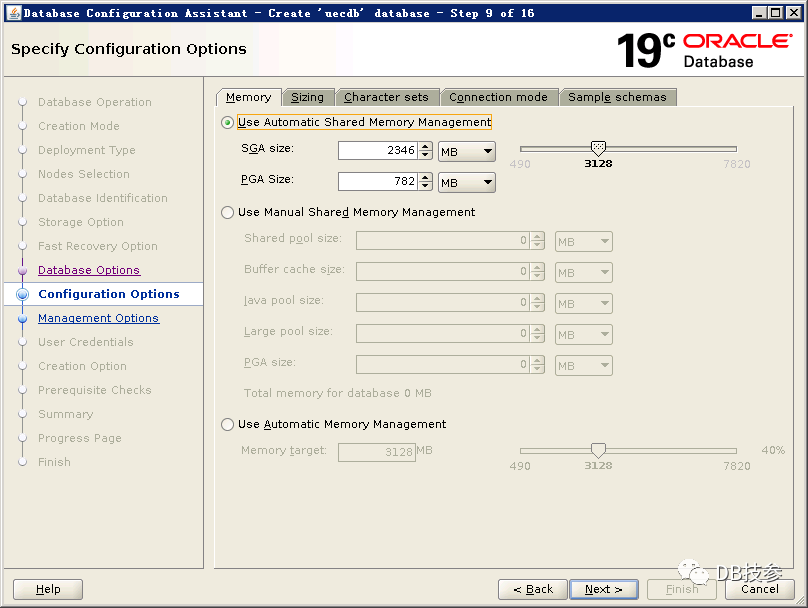Select Use Manual Shared Memory Management
The width and height of the screenshot is (808, 608).
point(228,212)
